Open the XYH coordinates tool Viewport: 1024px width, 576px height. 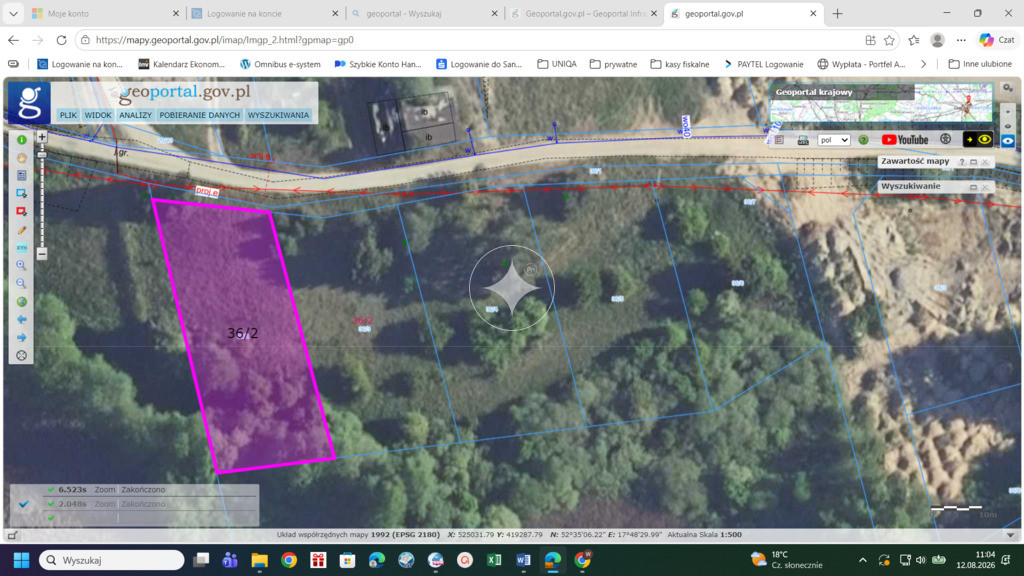coord(22,248)
